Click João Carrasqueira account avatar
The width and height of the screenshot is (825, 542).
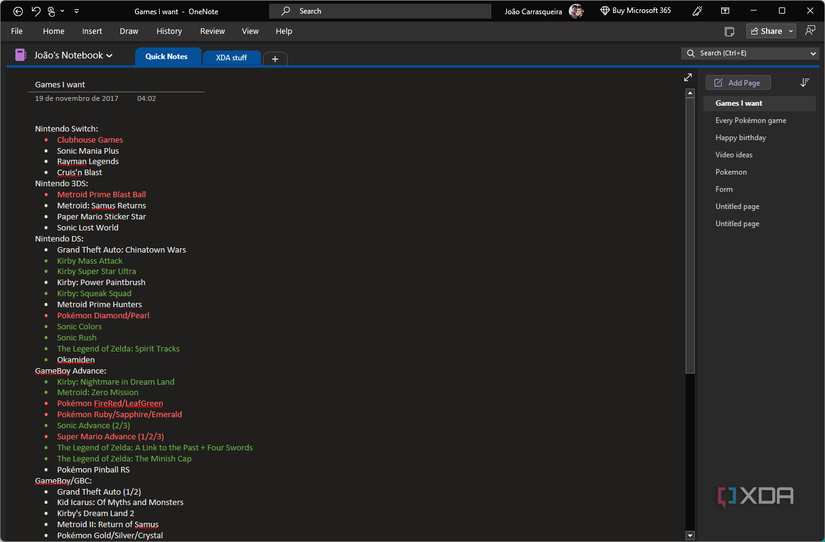tap(576, 11)
